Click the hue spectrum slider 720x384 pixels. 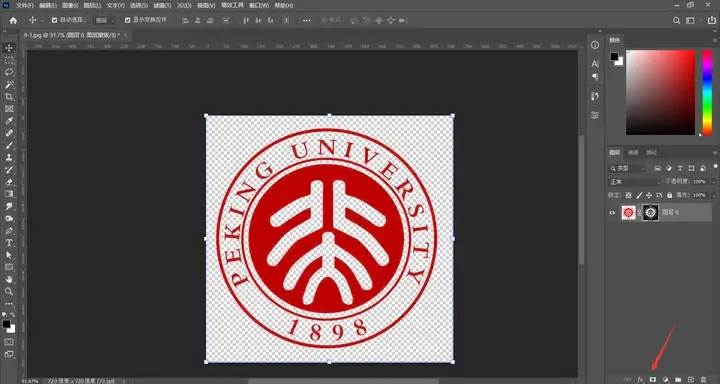click(x=707, y=92)
